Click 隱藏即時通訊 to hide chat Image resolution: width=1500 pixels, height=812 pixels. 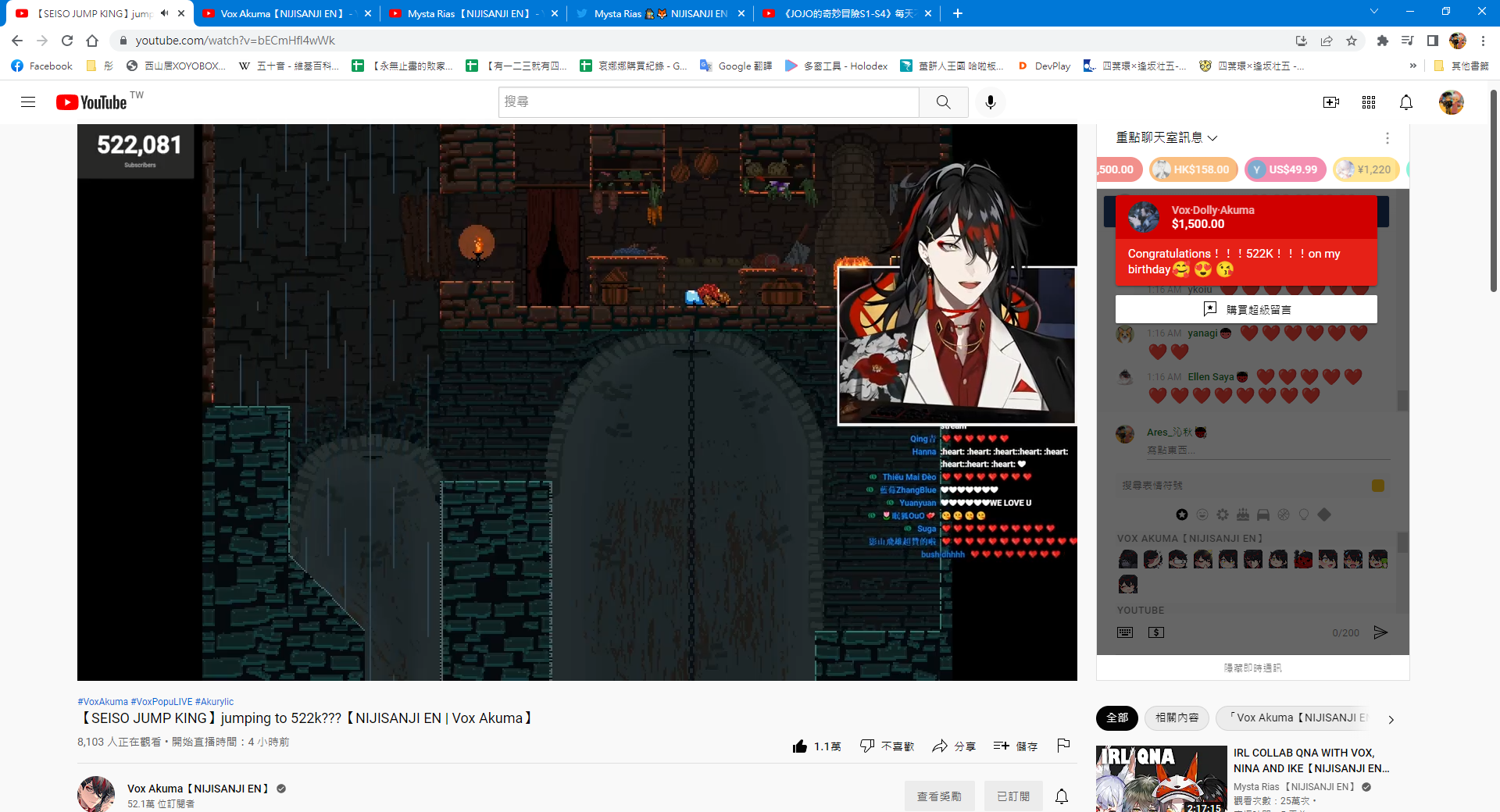[x=1253, y=668]
